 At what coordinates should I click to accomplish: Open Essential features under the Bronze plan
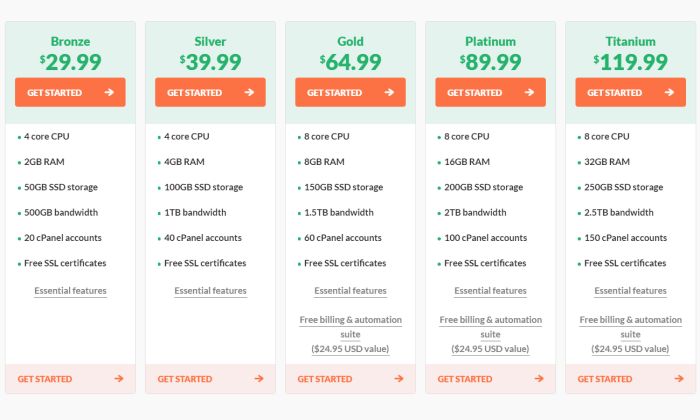pyautogui.click(x=71, y=291)
